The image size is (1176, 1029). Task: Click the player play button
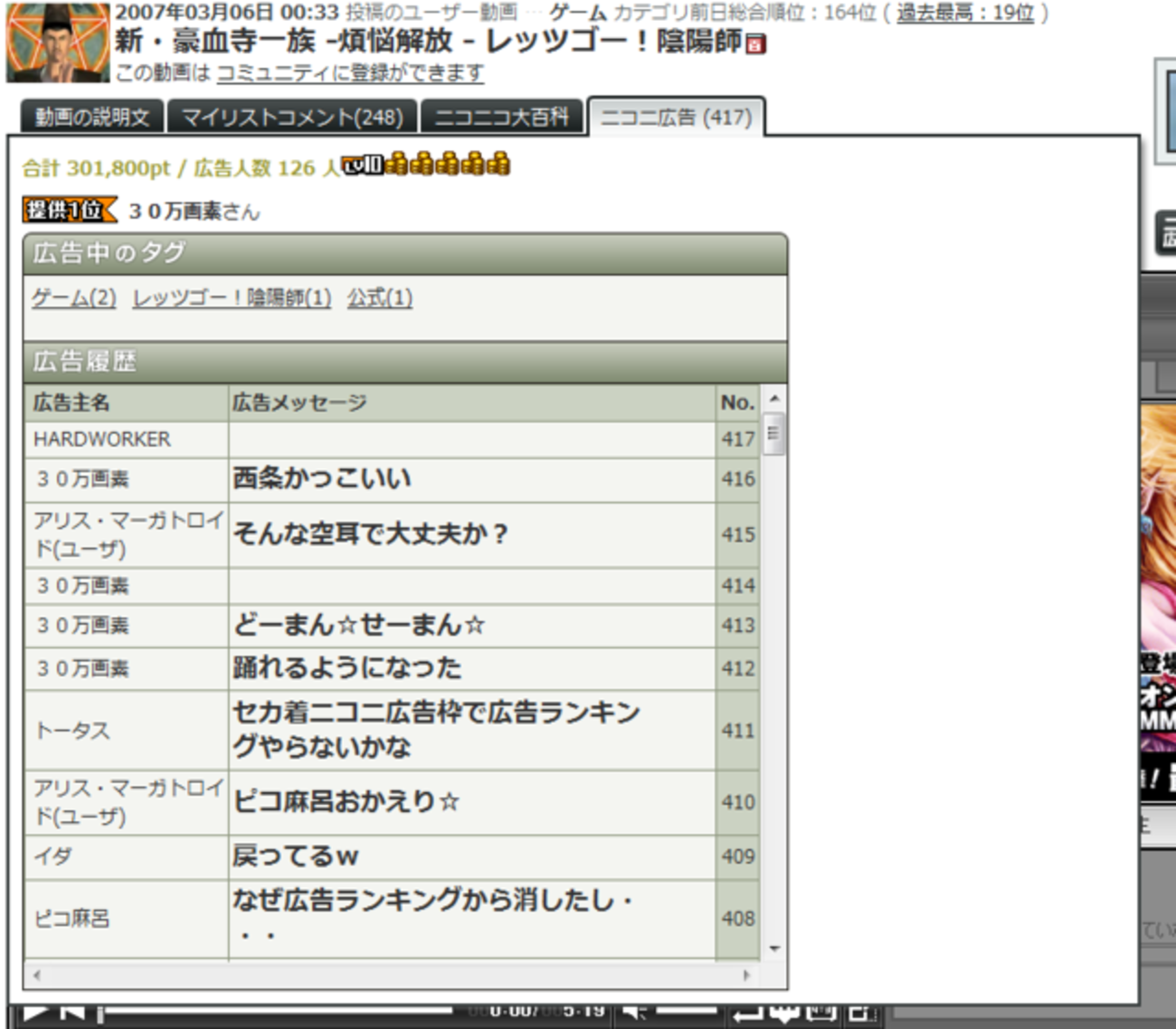[x=35, y=1014]
